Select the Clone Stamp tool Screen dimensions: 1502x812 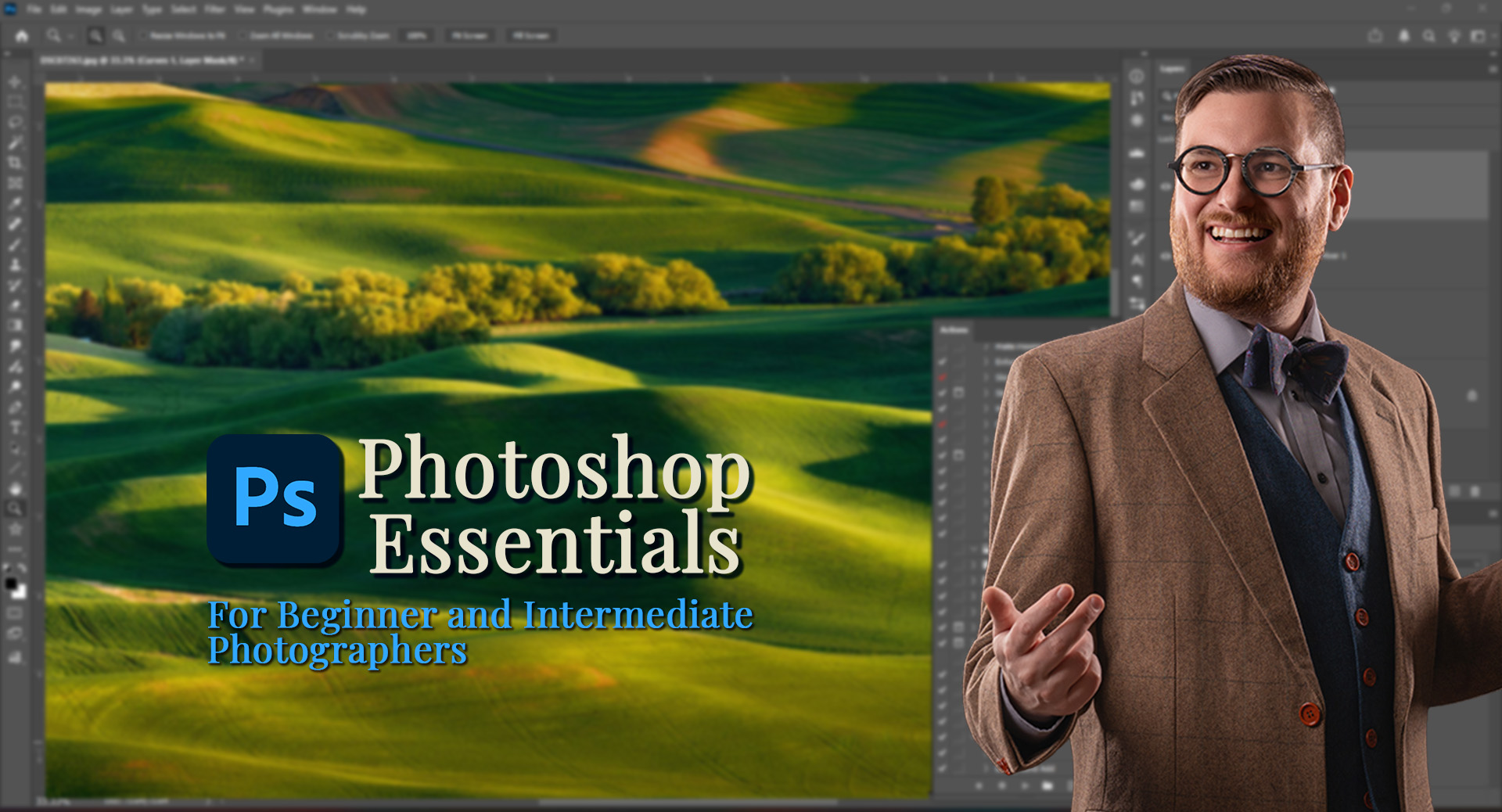tap(15, 264)
